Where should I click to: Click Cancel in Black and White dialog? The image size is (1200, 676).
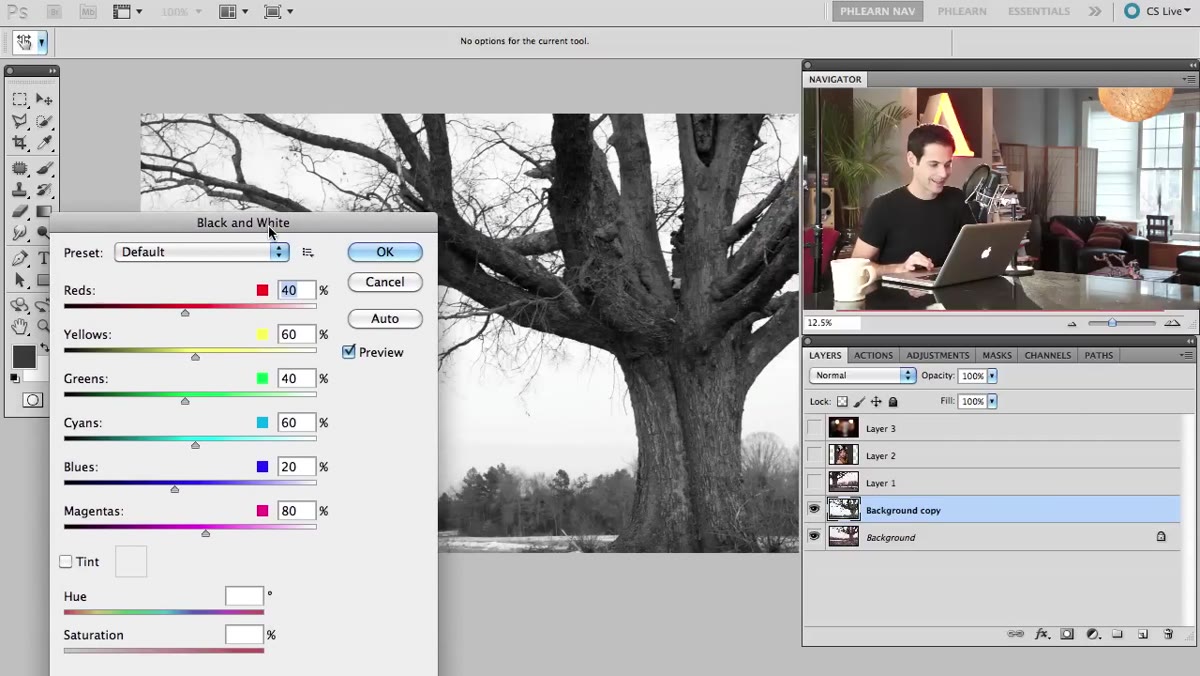point(385,282)
